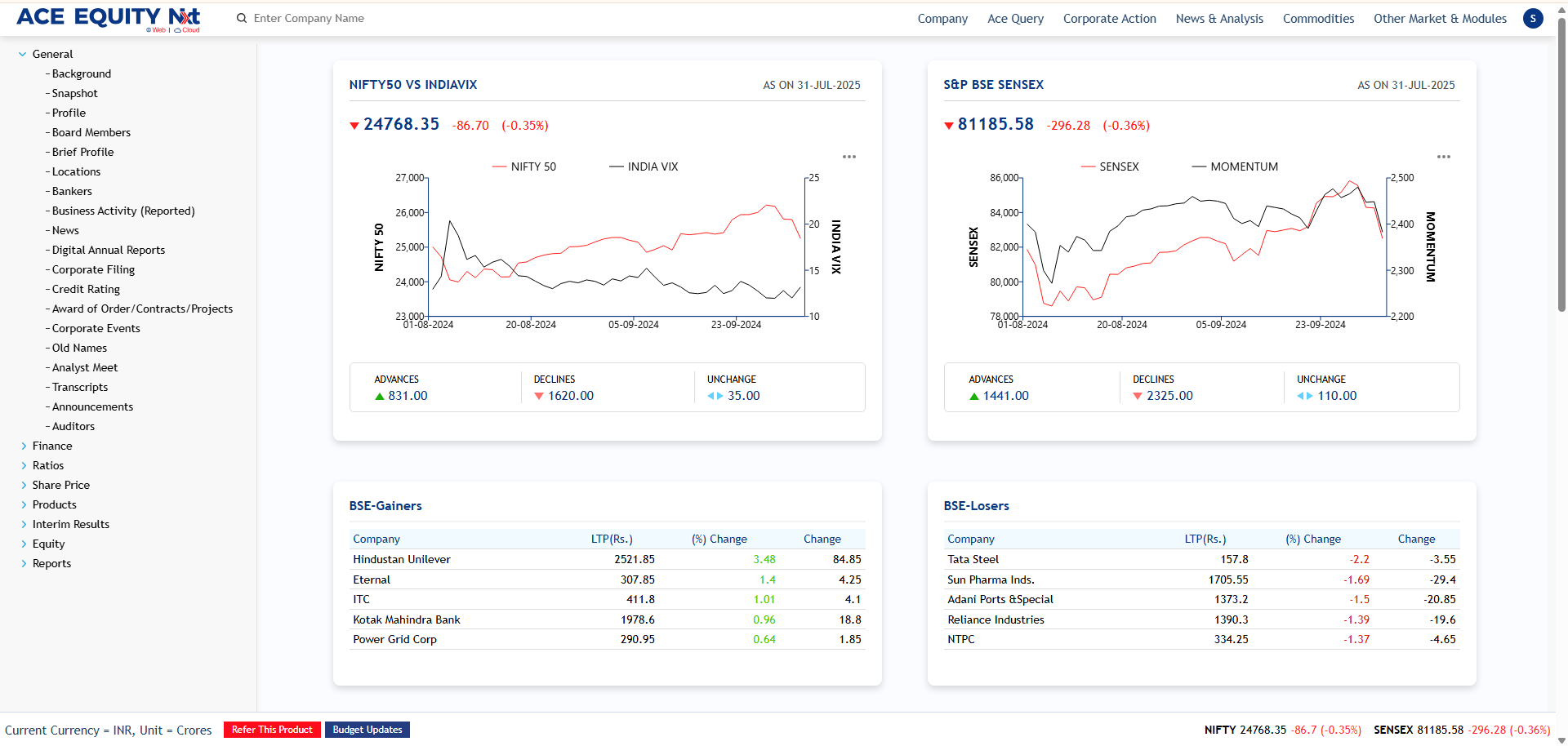The height and width of the screenshot is (746, 1568).
Task: Click the Refer This Product button
Action: tap(272, 730)
